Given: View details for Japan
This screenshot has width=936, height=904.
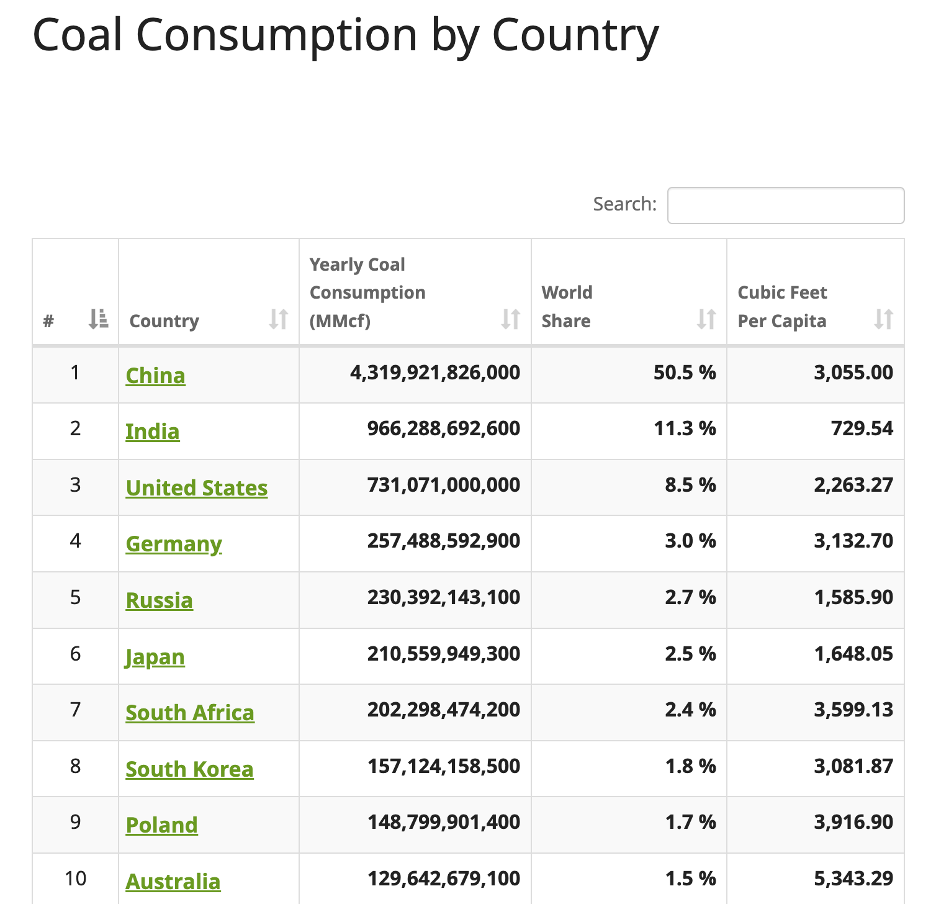Looking at the screenshot, I should click(x=155, y=656).
